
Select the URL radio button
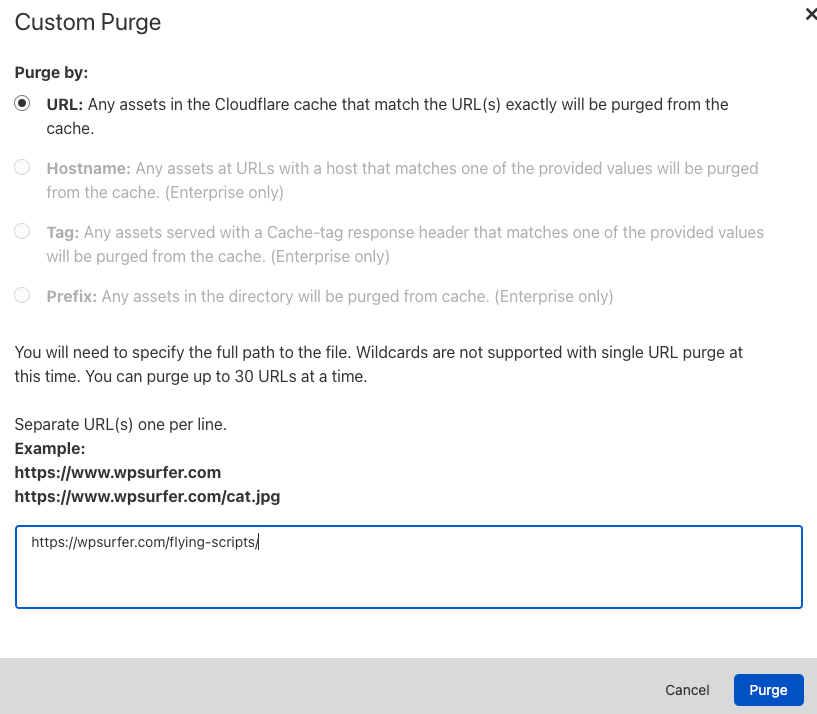22,103
